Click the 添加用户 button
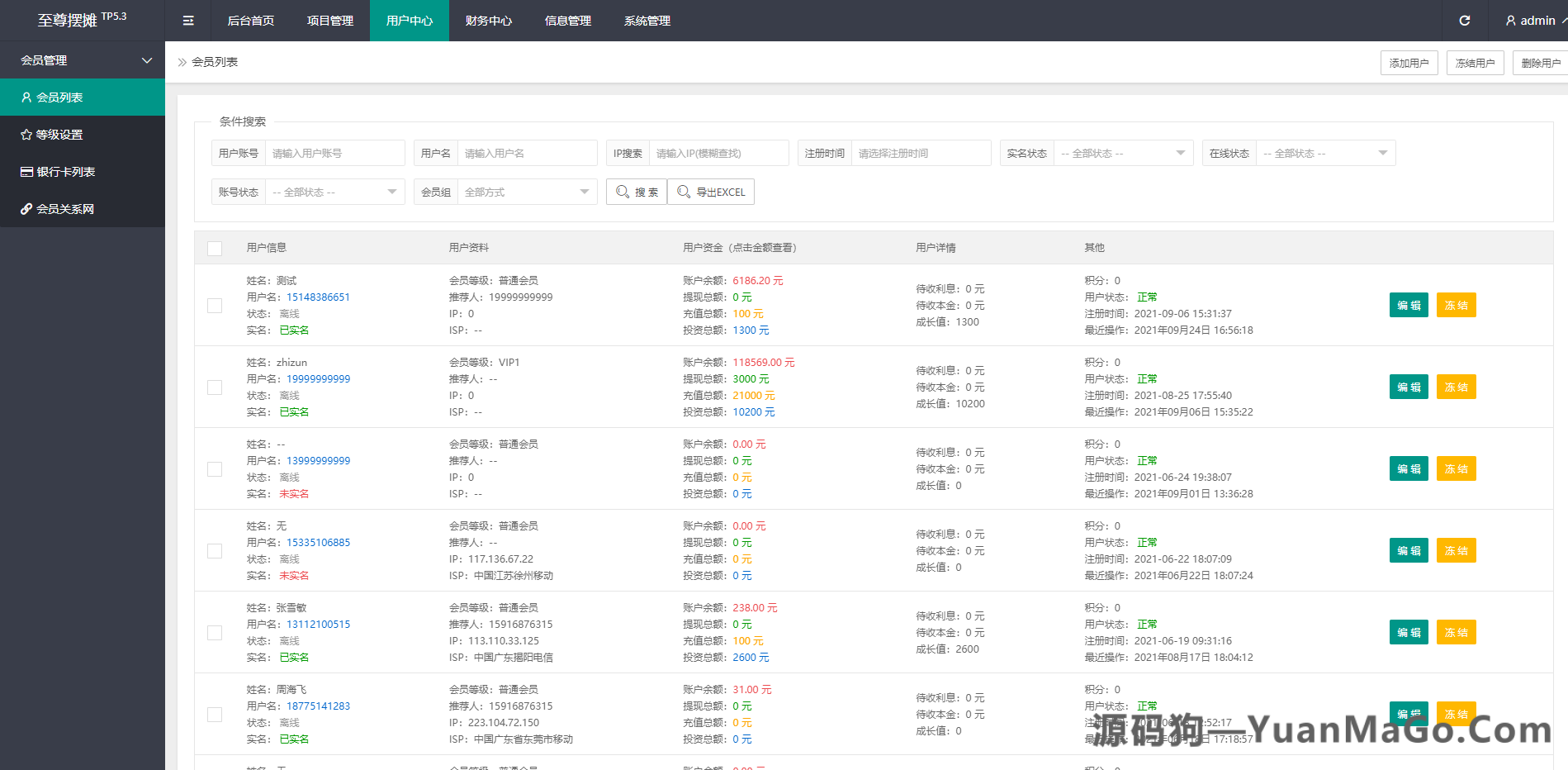The width and height of the screenshot is (1568, 770). pyautogui.click(x=1409, y=63)
